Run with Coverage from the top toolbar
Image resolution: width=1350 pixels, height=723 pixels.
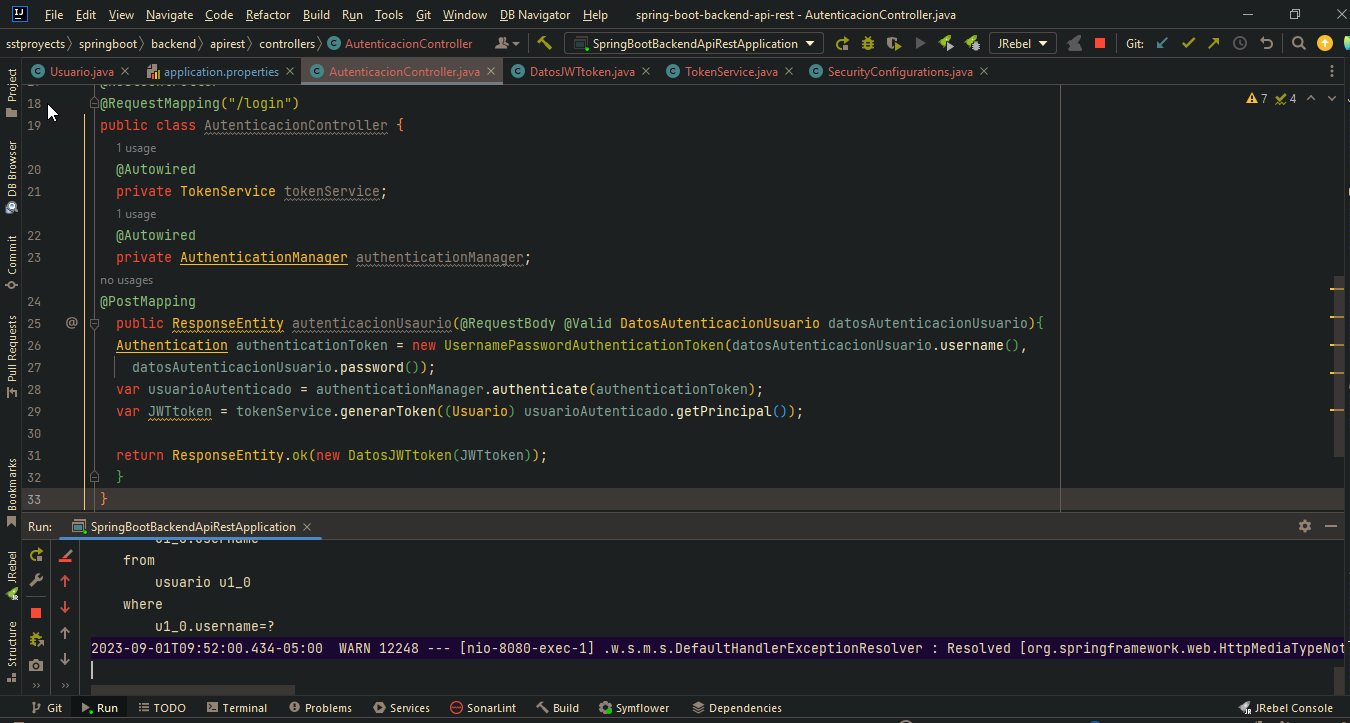click(x=894, y=43)
